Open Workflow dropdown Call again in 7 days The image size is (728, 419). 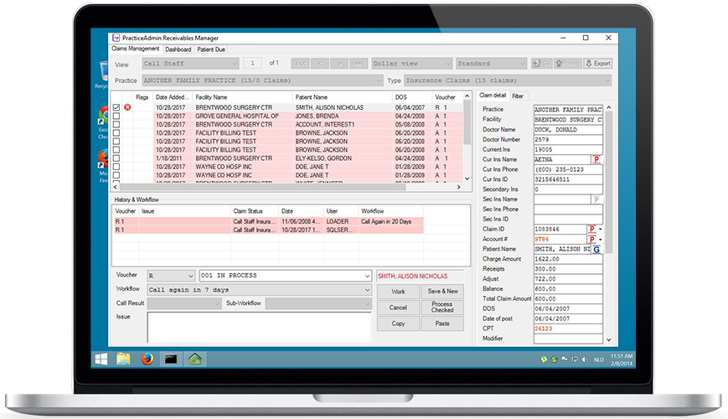[x=259, y=290]
